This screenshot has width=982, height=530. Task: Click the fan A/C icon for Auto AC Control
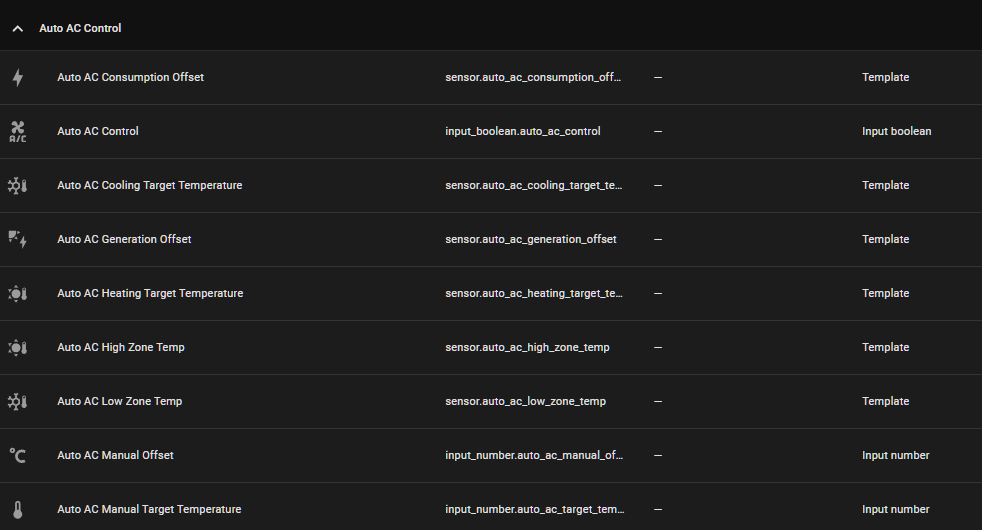(x=18, y=132)
